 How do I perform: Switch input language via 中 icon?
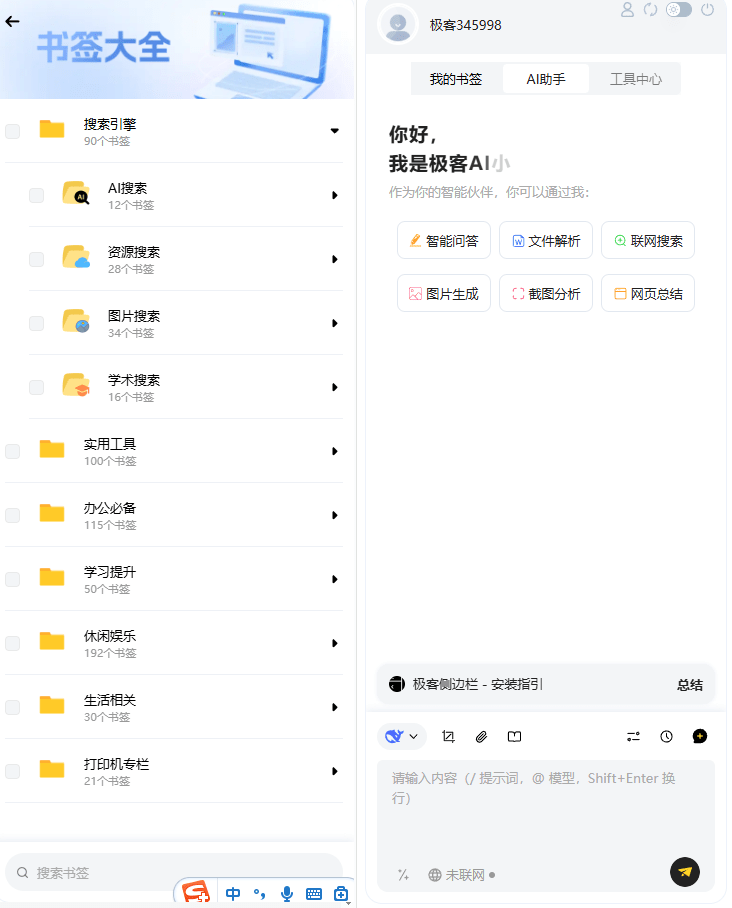[x=233, y=894]
